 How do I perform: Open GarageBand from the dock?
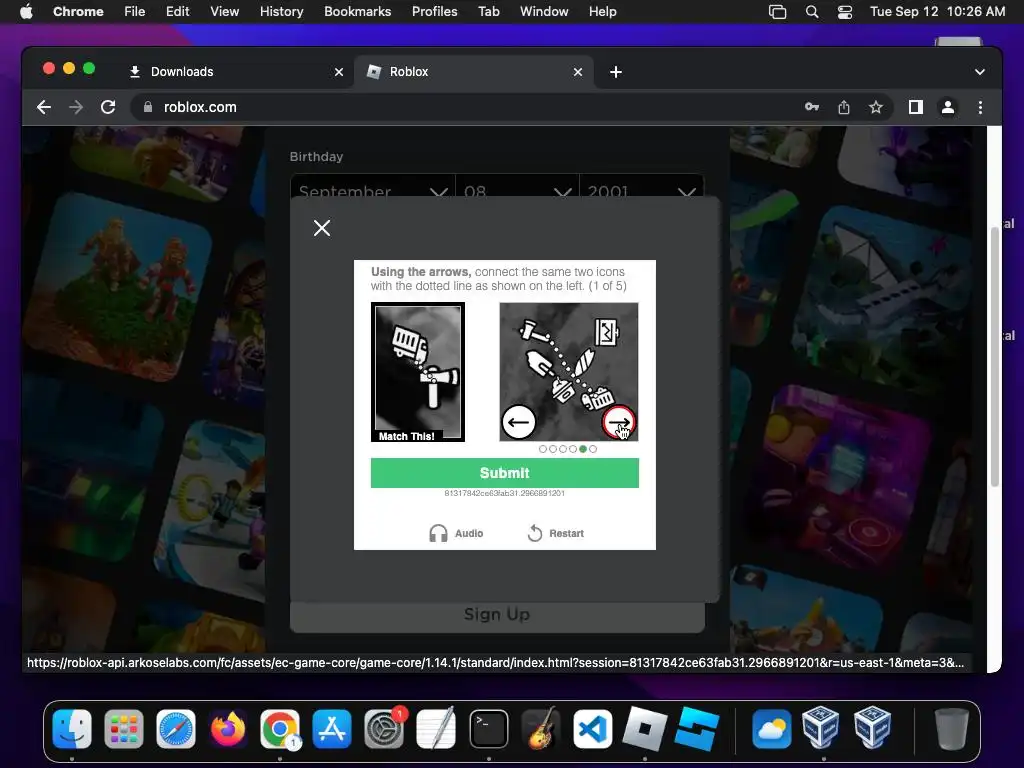point(541,728)
